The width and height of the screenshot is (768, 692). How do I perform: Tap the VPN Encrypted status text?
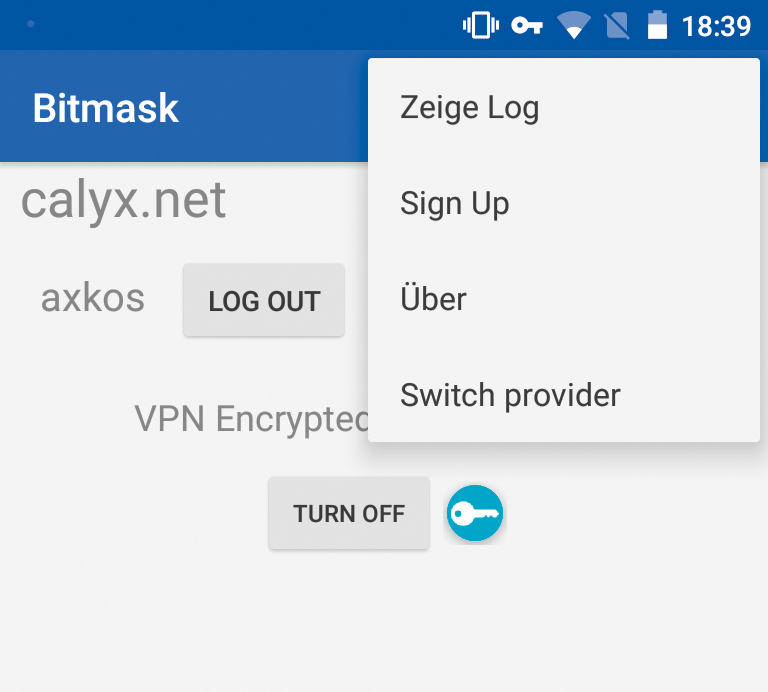pyautogui.click(x=251, y=419)
